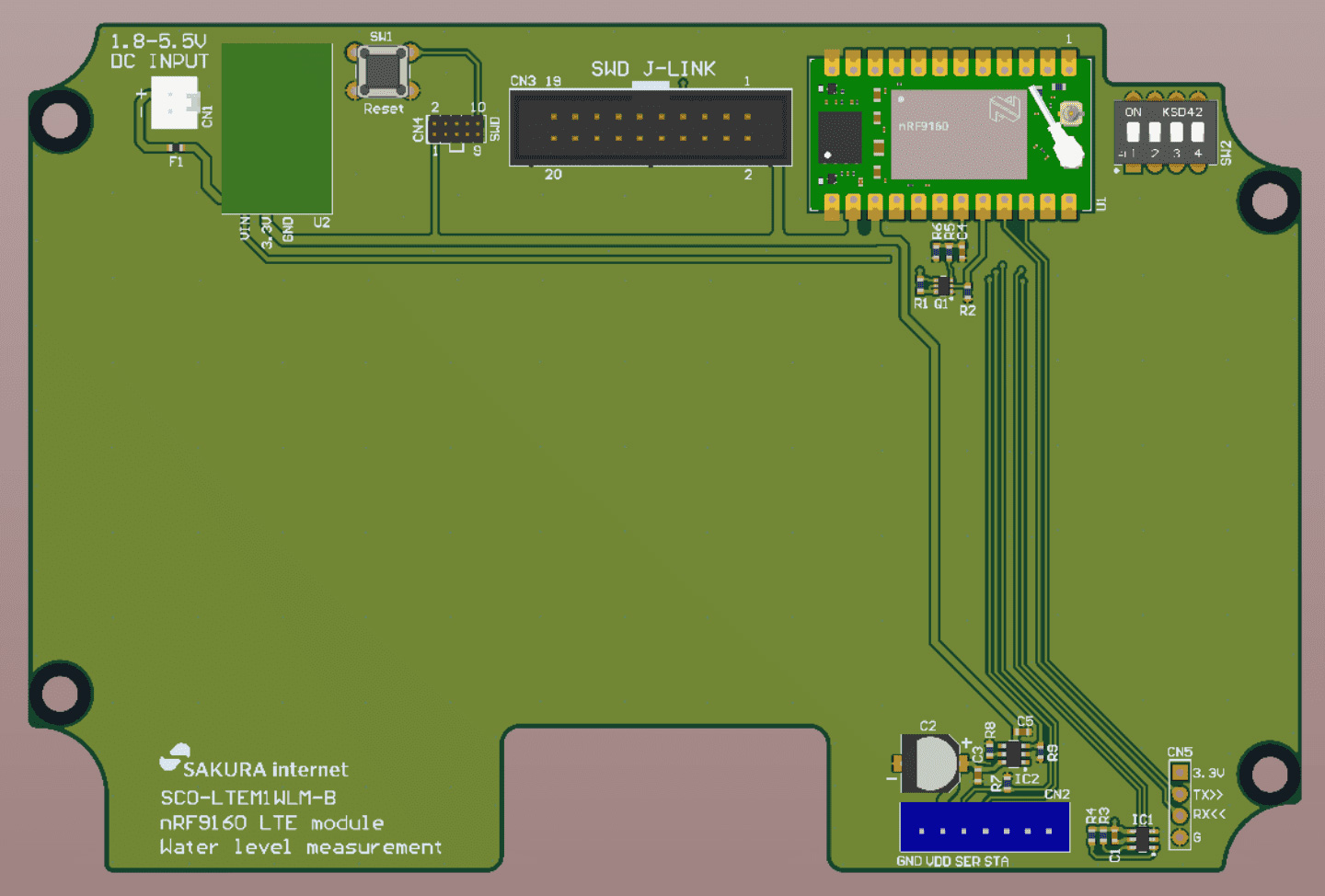Click the CN5 RX<< pad
The height and width of the screenshot is (896, 1325).
point(1180,815)
